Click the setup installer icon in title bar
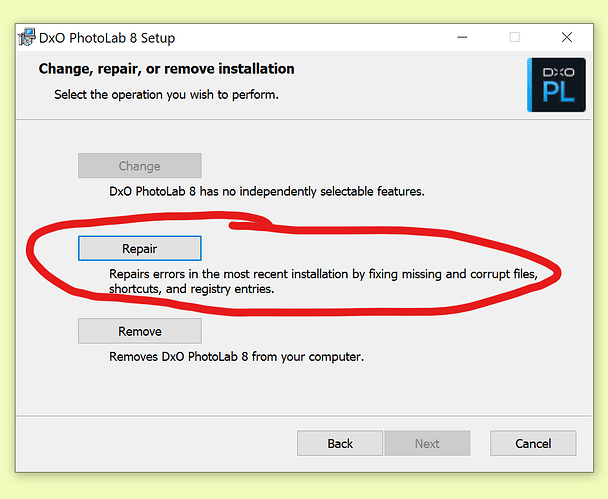This screenshot has height=499, width=608. tap(27, 37)
